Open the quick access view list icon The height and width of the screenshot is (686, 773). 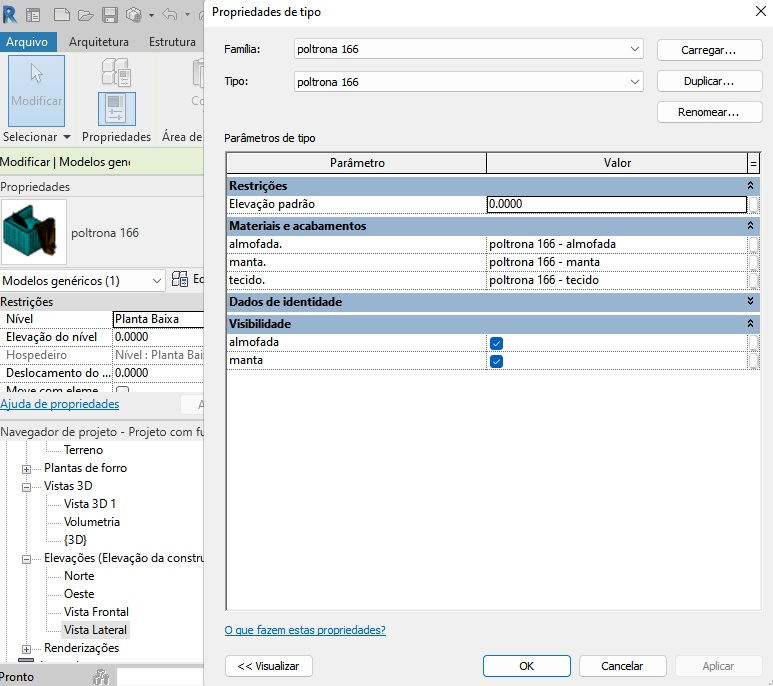click(x=33, y=15)
